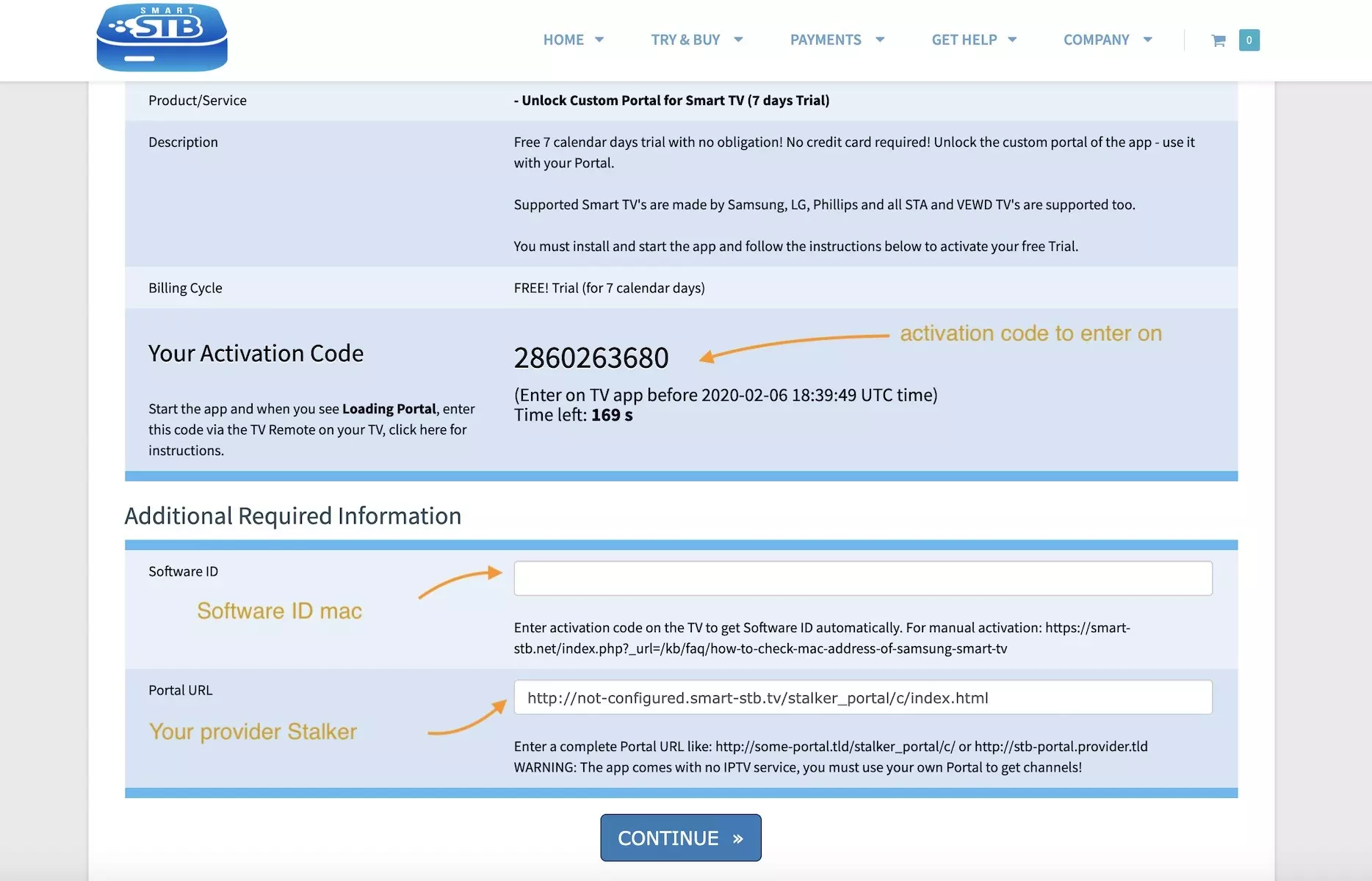Select the COMPANY menu item

pyautogui.click(x=1096, y=40)
